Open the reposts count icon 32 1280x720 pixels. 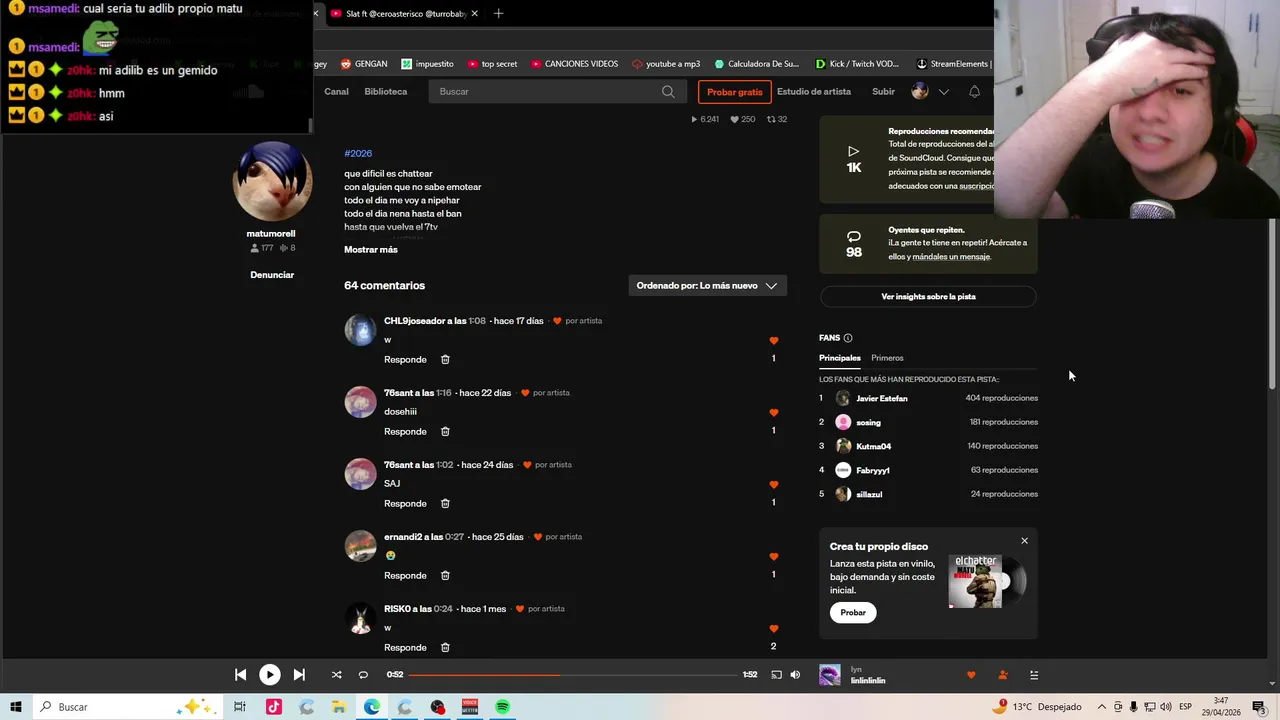coord(772,119)
